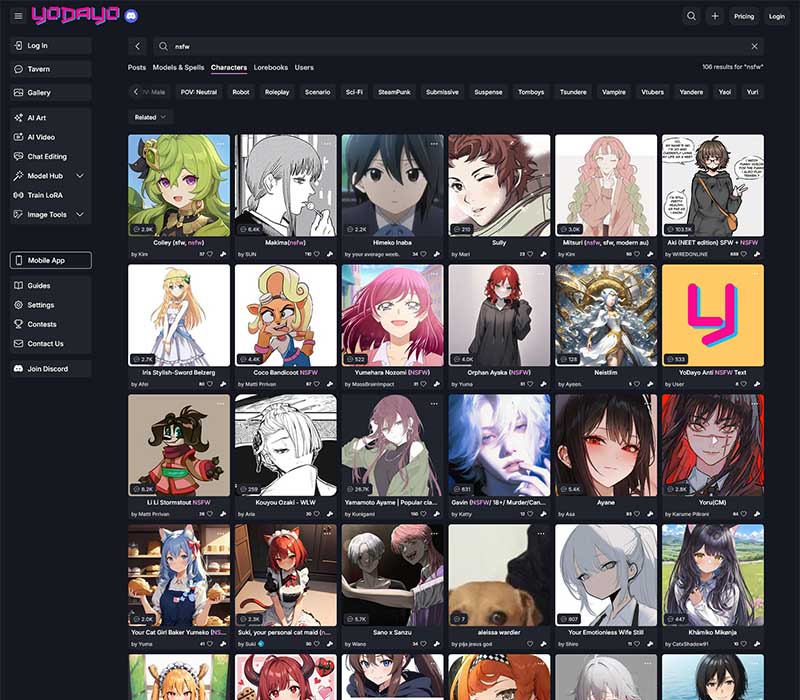
Task: Open the hamburger menu icon
Action: (x=18, y=16)
